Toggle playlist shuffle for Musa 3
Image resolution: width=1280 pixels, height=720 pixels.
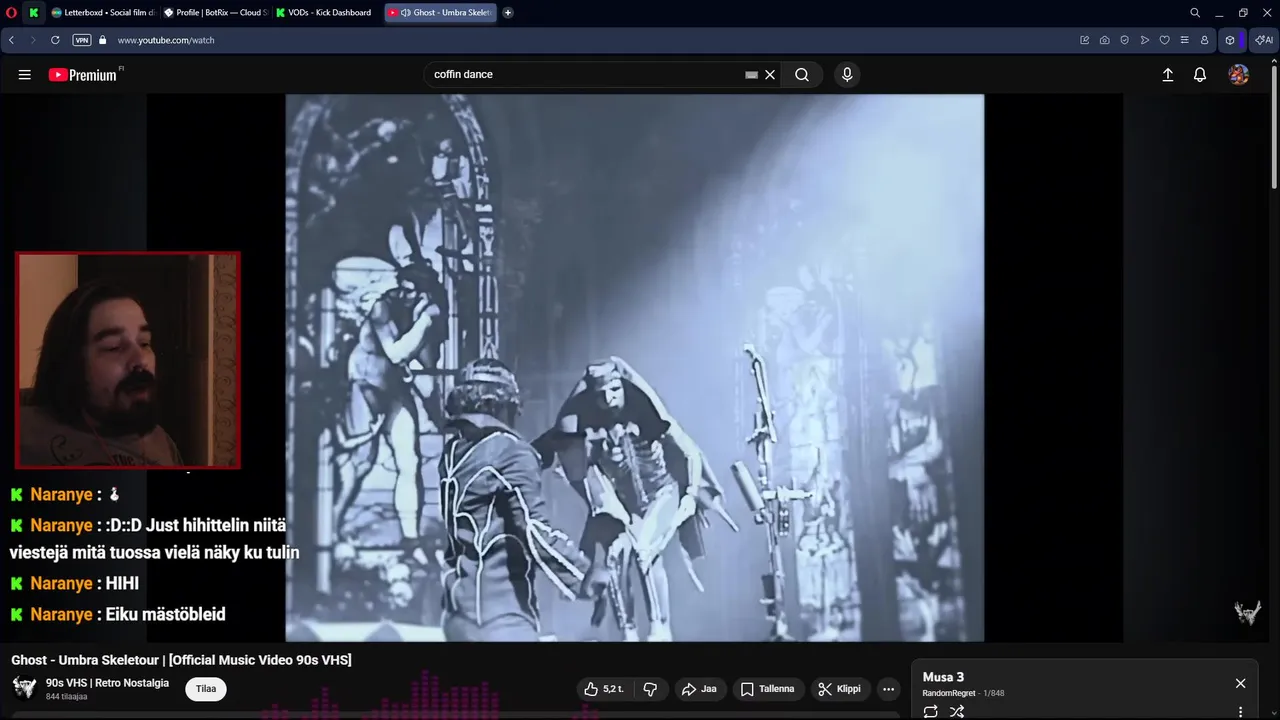(x=957, y=711)
